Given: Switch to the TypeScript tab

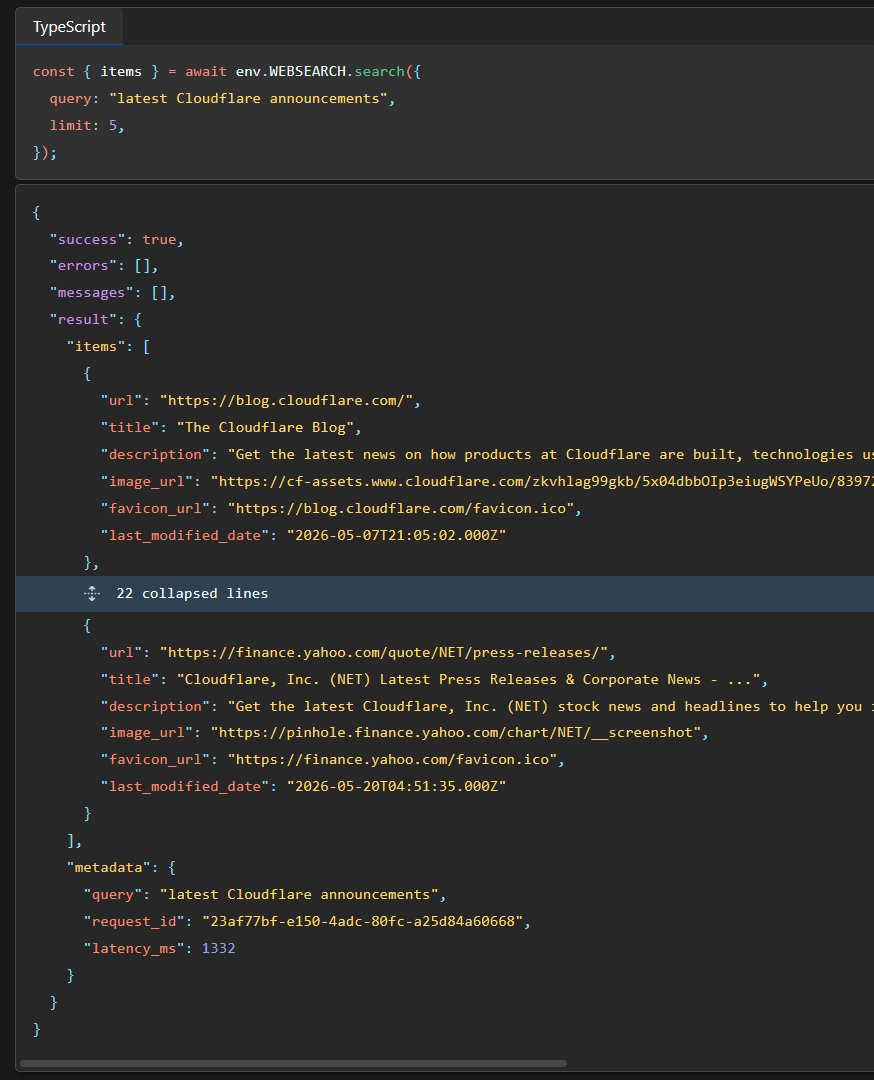Looking at the screenshot, I should (69, 27).
